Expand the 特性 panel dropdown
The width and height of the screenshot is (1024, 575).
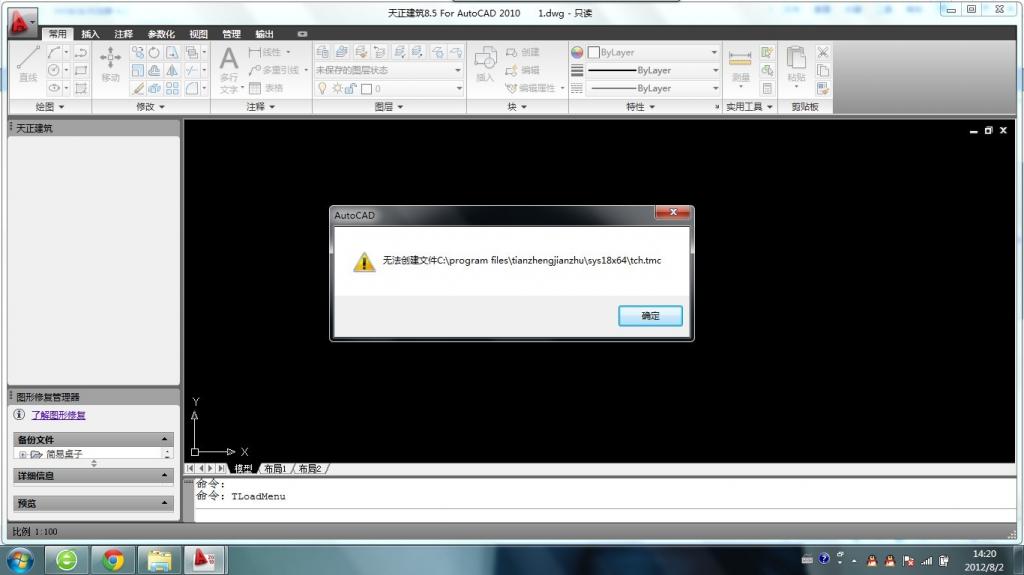tap(652, 107)
